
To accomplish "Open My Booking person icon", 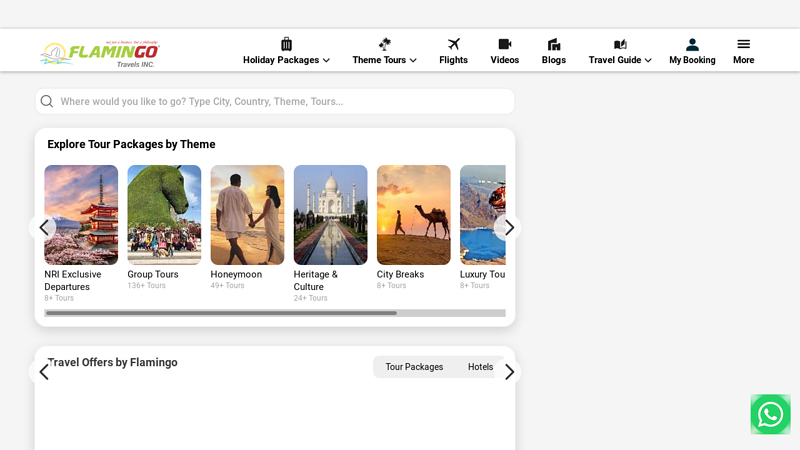I will click(692, 45).
